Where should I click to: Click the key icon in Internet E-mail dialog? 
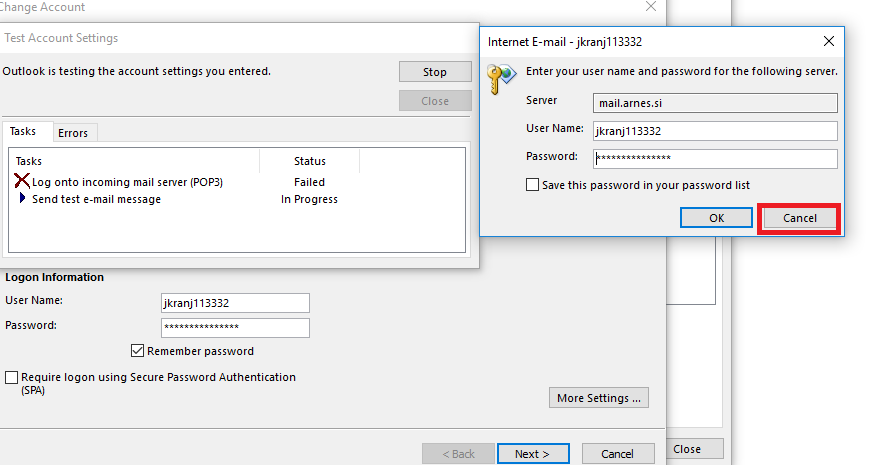click(x=502, y=79)
